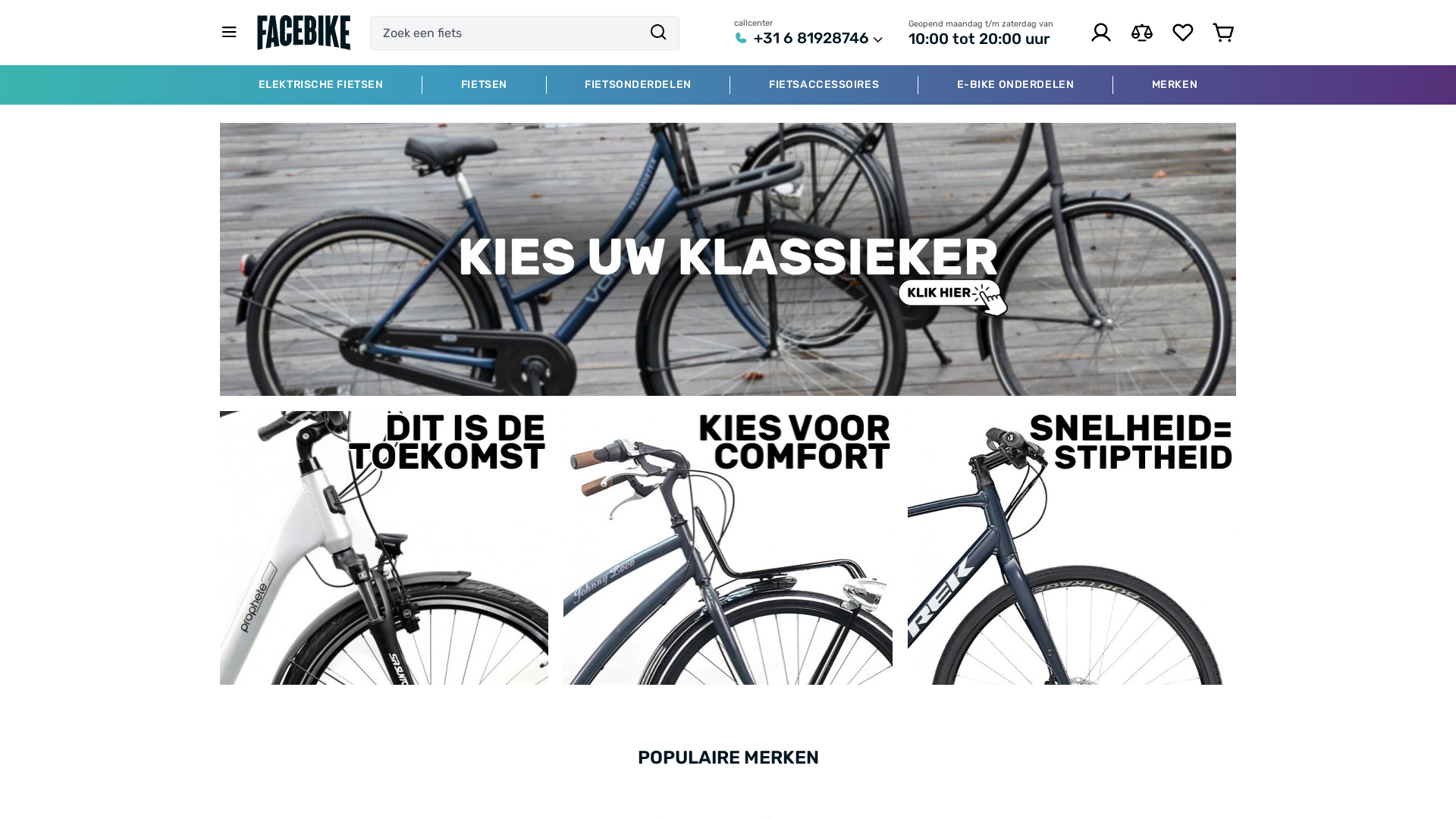Open the compare scales icon
This screenshot has width=1456, height=819.
pos(1142,33)
